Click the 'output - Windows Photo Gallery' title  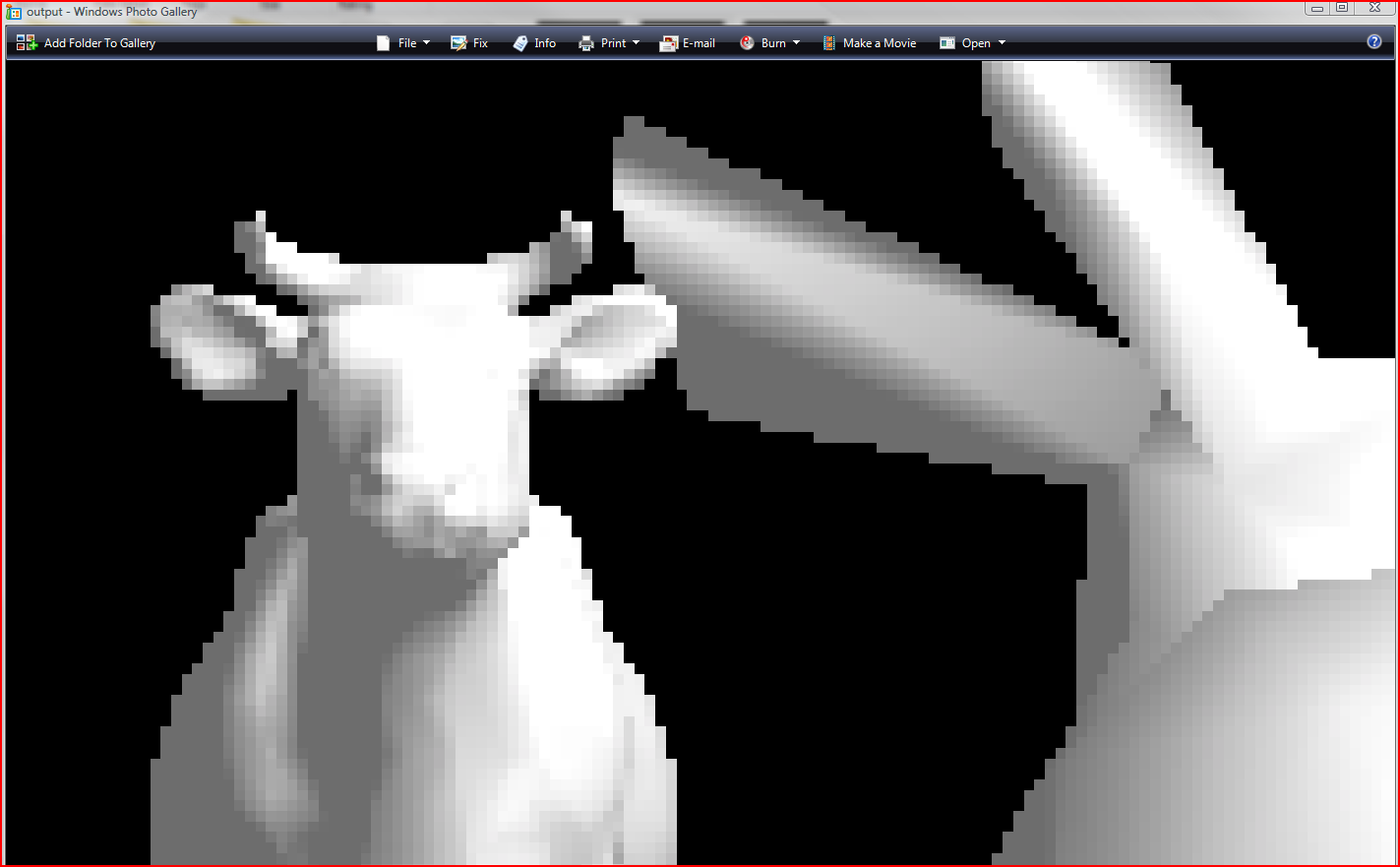111,12
